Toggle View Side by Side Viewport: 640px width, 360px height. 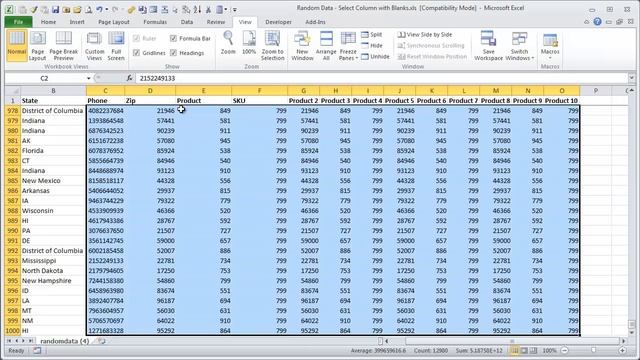click(x=424, y=35)
